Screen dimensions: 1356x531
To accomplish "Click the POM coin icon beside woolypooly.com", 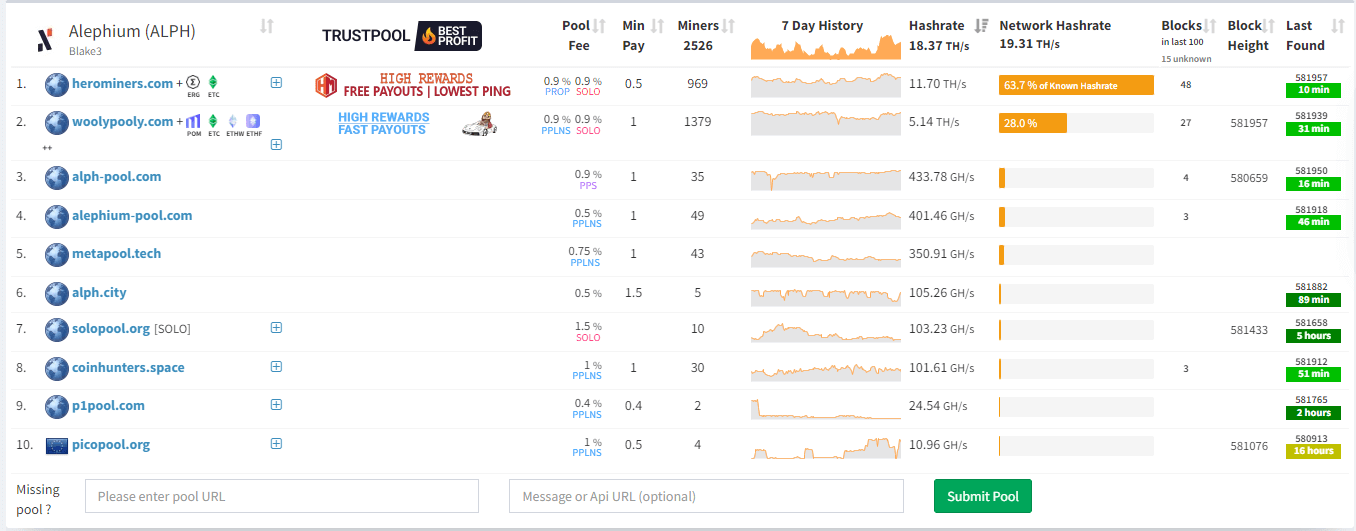I will tap(194, 121).
